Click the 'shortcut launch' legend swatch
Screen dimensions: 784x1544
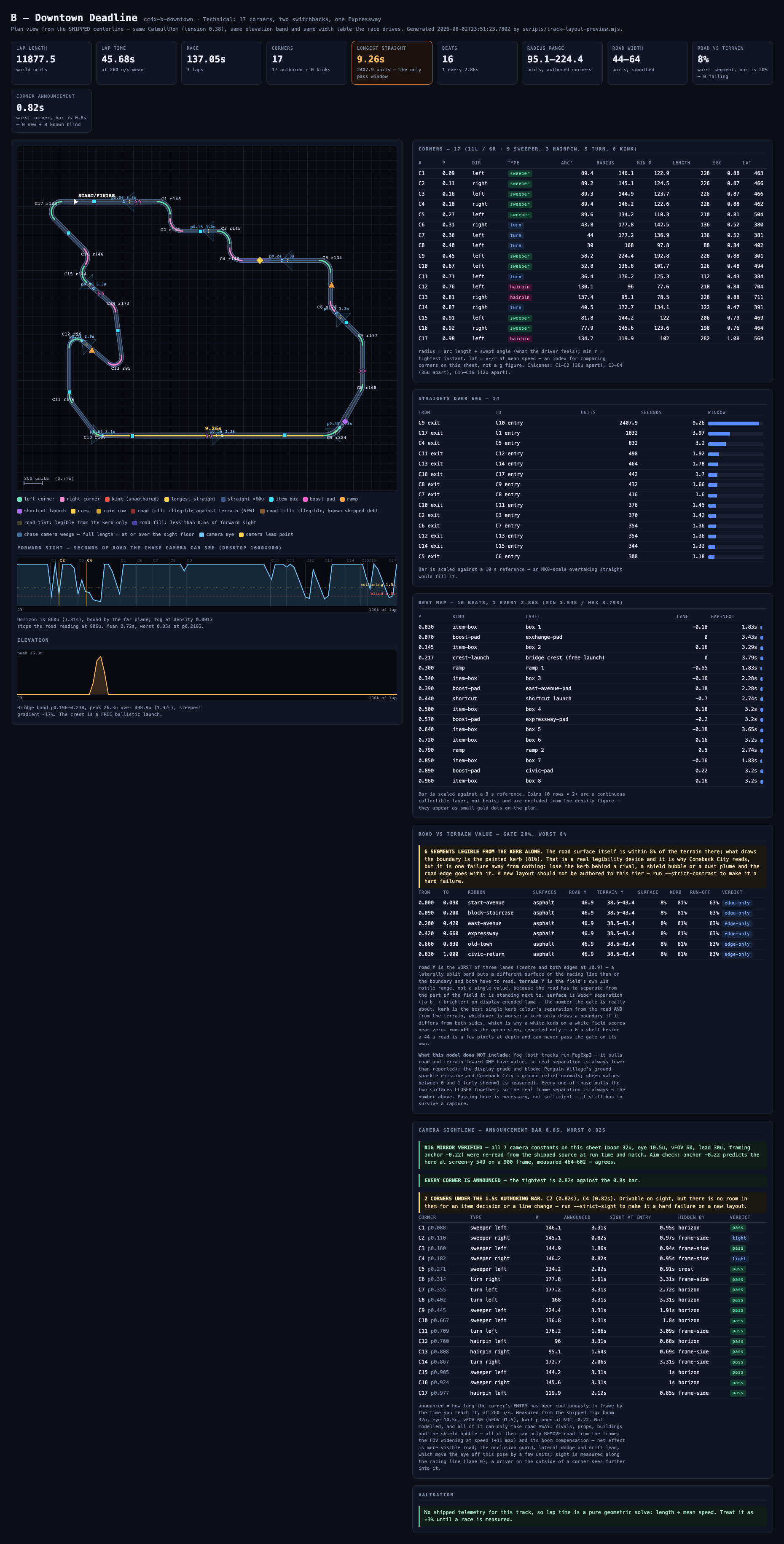coord(20,511)
